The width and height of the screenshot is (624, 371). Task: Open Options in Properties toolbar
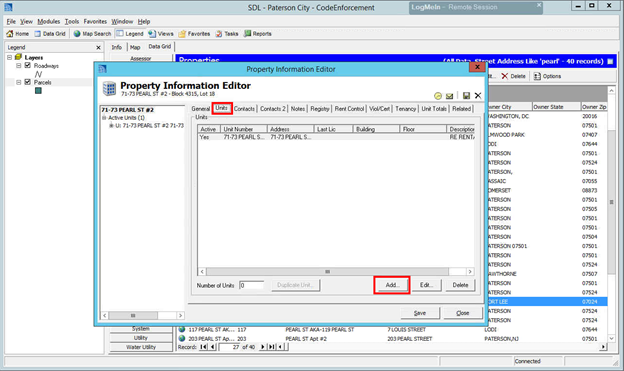(x=547, y=76)
